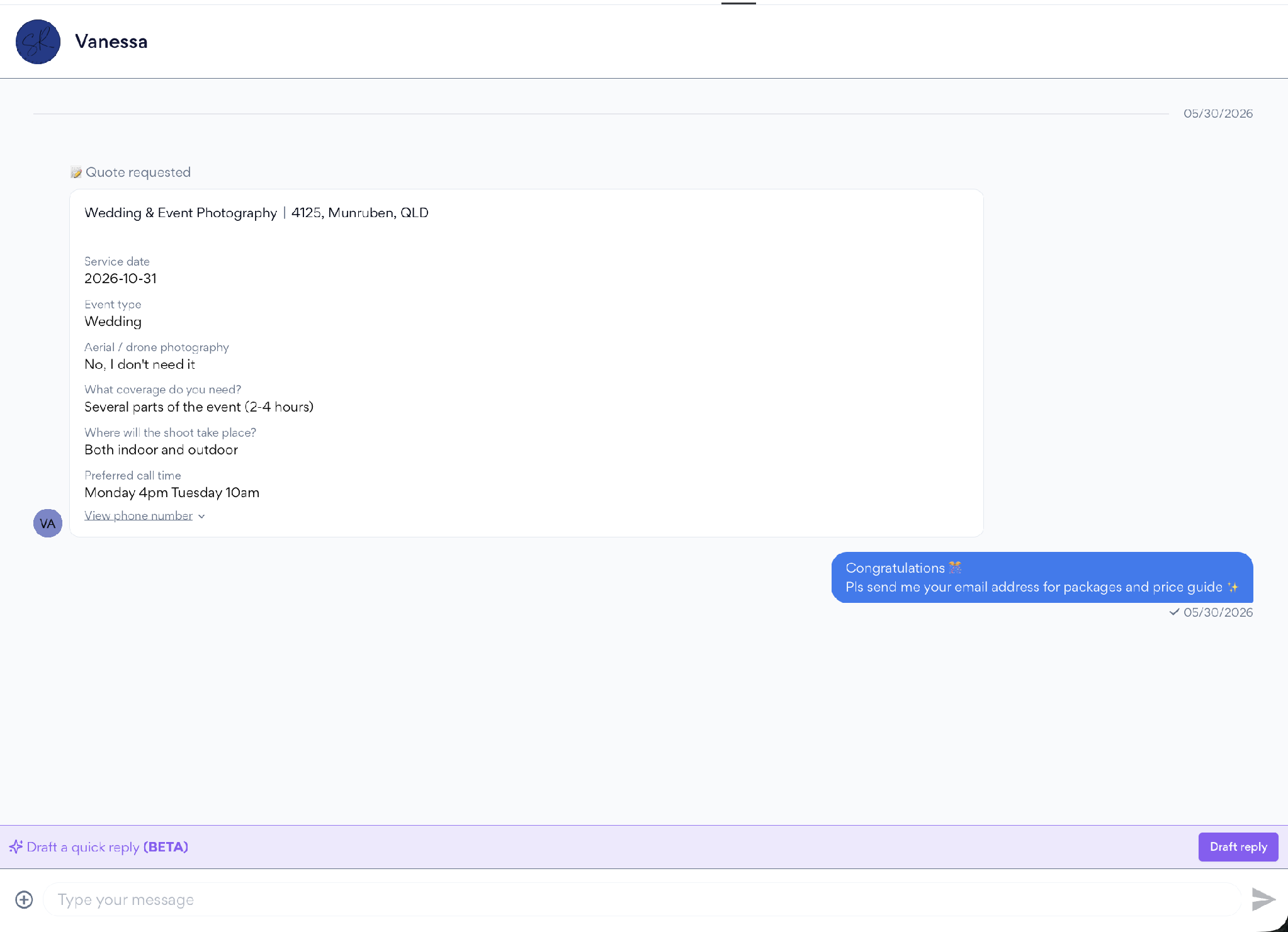Screen dimensions: 1288x932
Task: Click the Preferred call time value
Action: pyautogui.click(x=172, y=492)
